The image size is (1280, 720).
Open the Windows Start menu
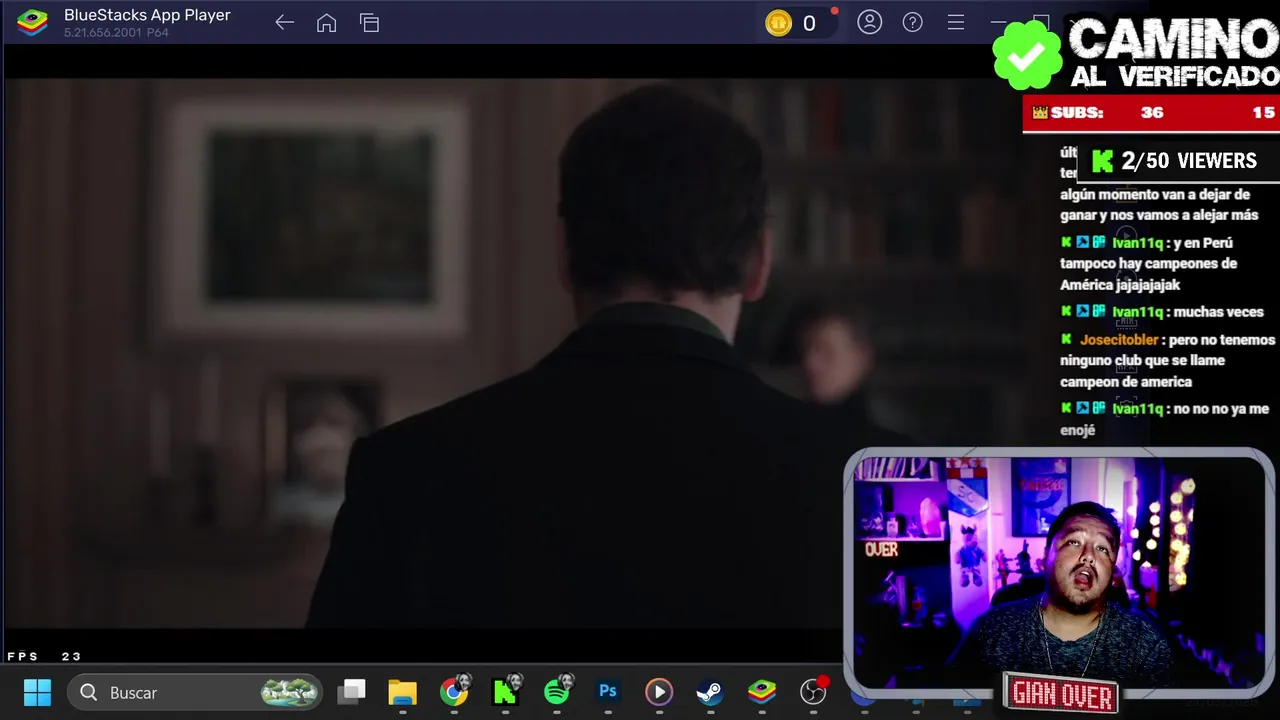coord(37,692)
